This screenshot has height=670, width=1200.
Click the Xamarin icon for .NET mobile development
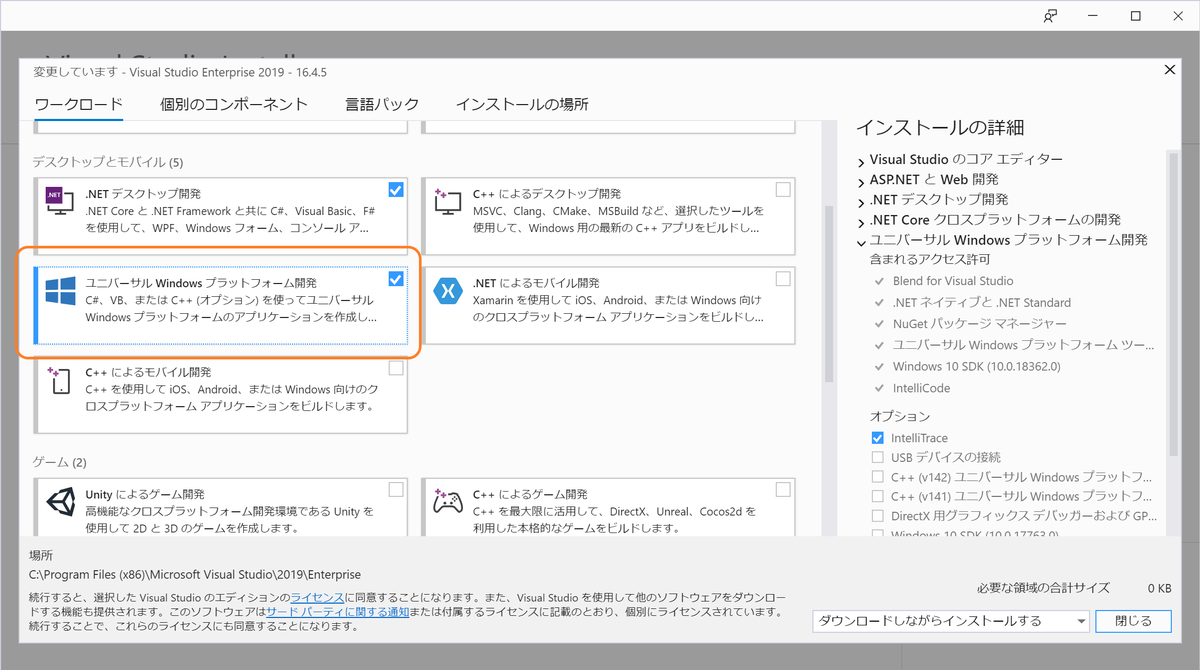[446, 291]
